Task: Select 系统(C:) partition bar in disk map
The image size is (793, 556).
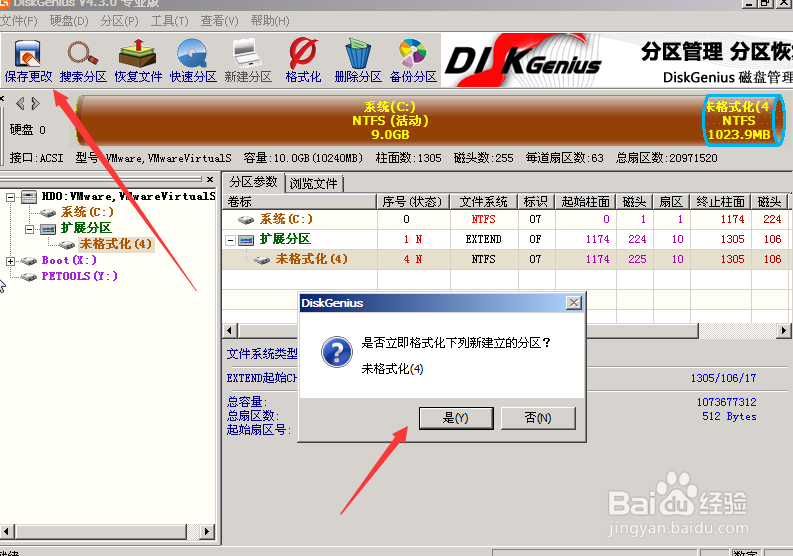Action: pos(389,120)
